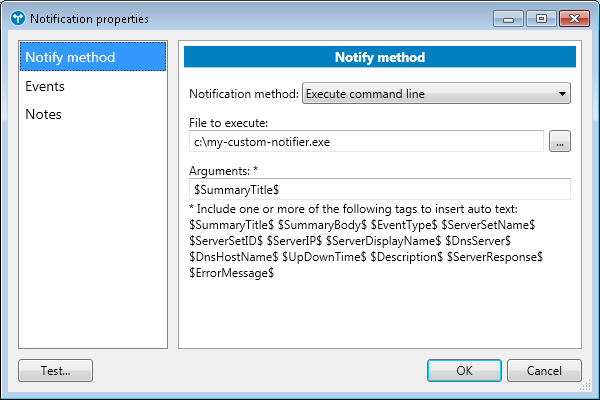
Task: Minimize the Notification properties window
Action: 507,17
